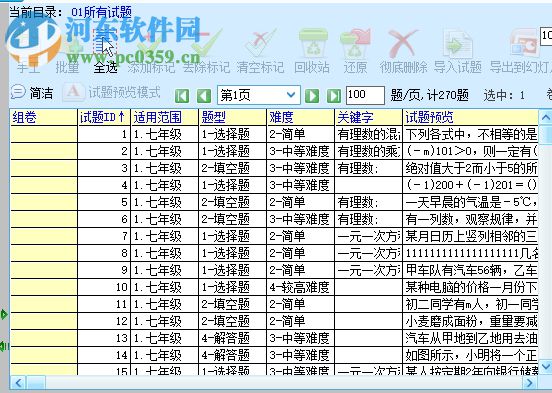Screen dimensions: 552x393
Task: Click the 导入试题 import questions icon
Action: 457,44
